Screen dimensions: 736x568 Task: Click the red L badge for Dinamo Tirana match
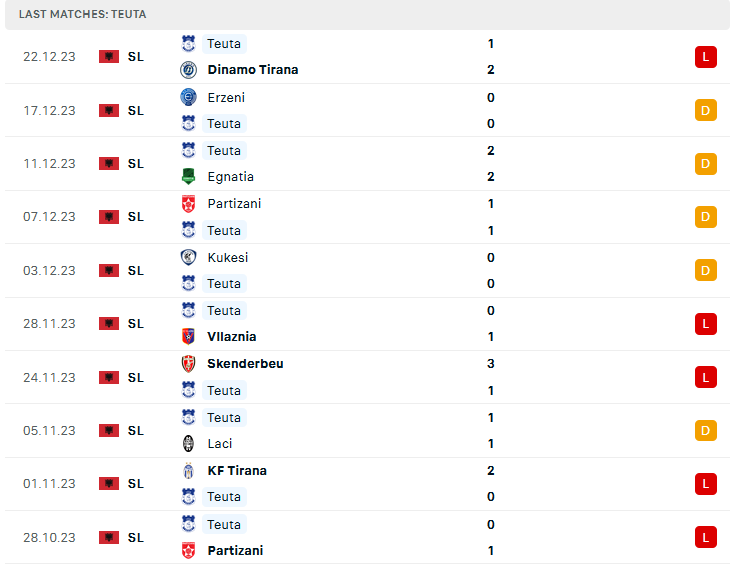706,57
